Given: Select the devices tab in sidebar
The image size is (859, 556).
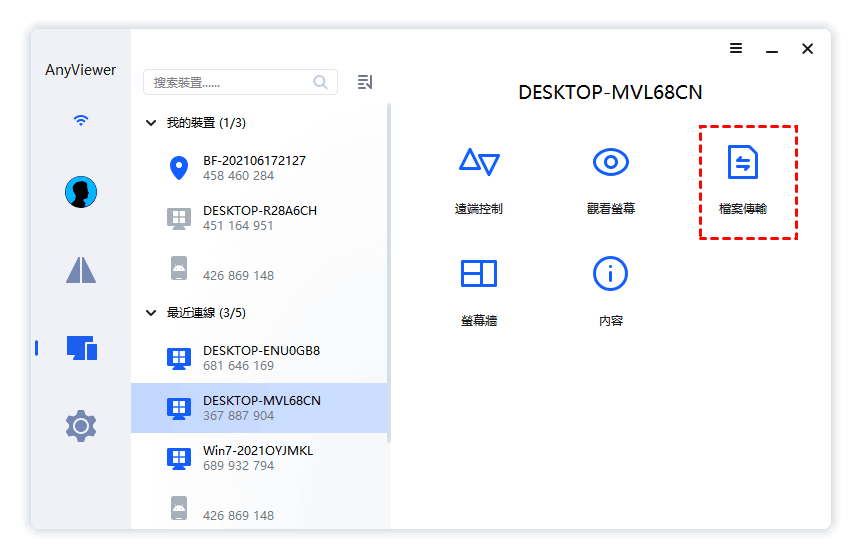Looking at the screenshot, I should [81, 348].
